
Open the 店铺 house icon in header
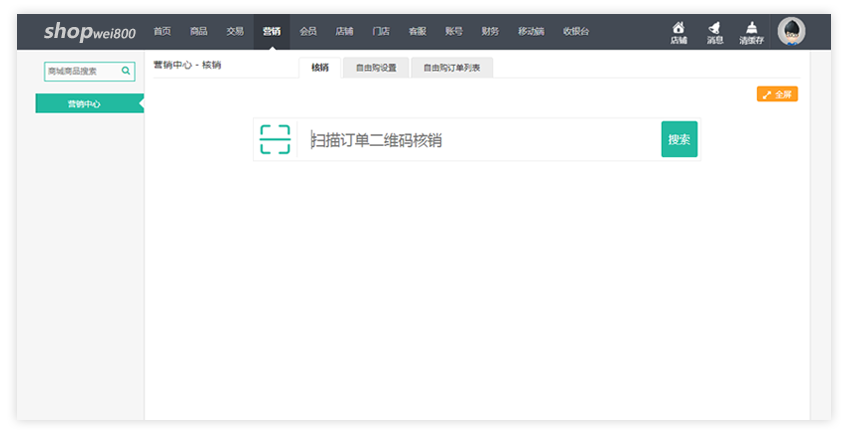pyautogui.click(x=678, y=32)
